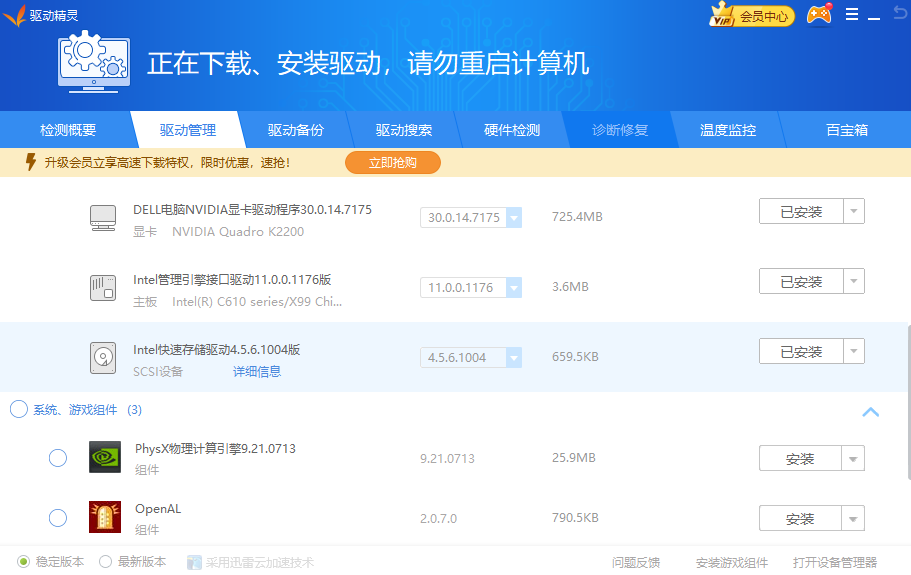Select the OpenAL component checkbox
911x575 pixels.
58,518
